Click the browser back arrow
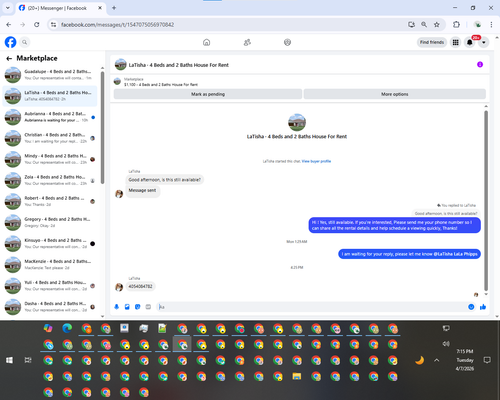This screenshot has width=500, height=400. (9, 24)
